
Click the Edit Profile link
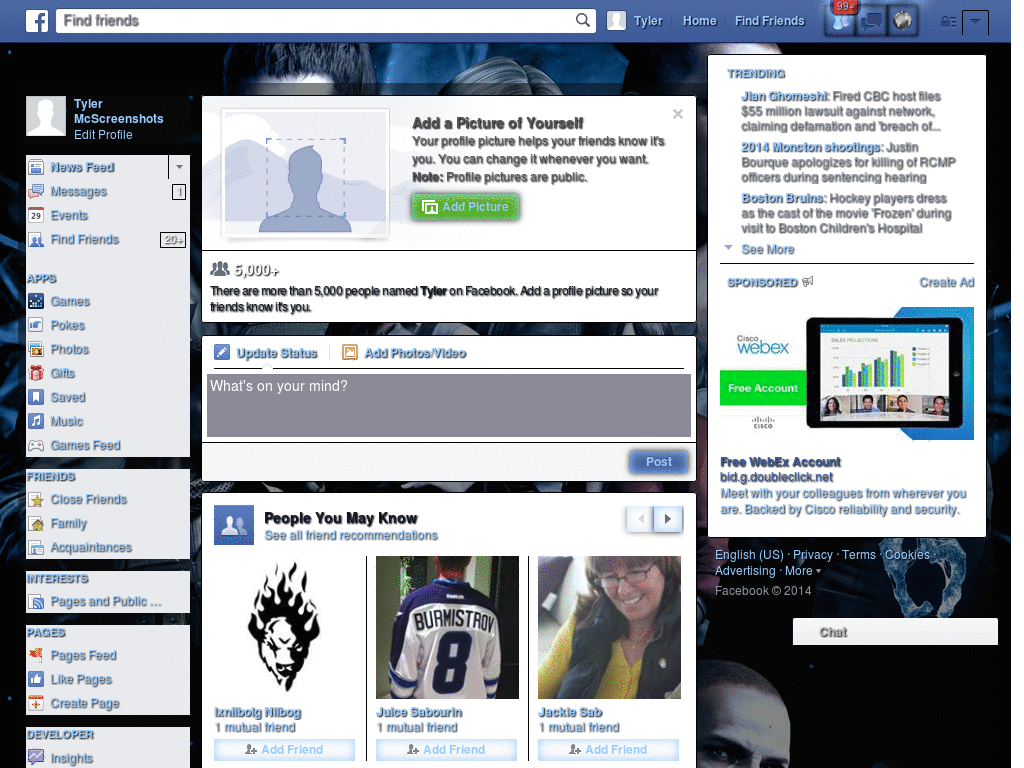pyautogui.click(x=103, y=135)
